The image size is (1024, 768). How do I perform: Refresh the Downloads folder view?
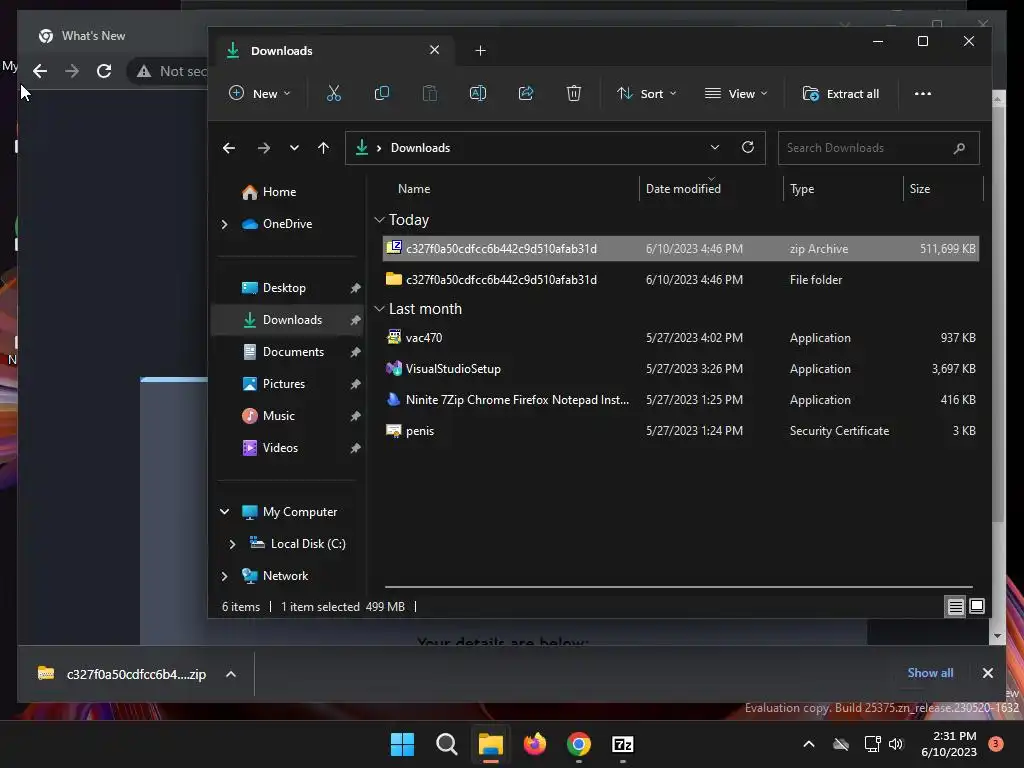coord(748,147)
